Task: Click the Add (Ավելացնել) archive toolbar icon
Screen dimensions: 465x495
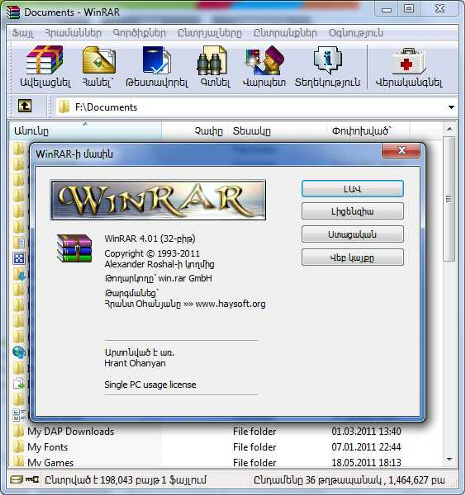Action: coord(45,67)
